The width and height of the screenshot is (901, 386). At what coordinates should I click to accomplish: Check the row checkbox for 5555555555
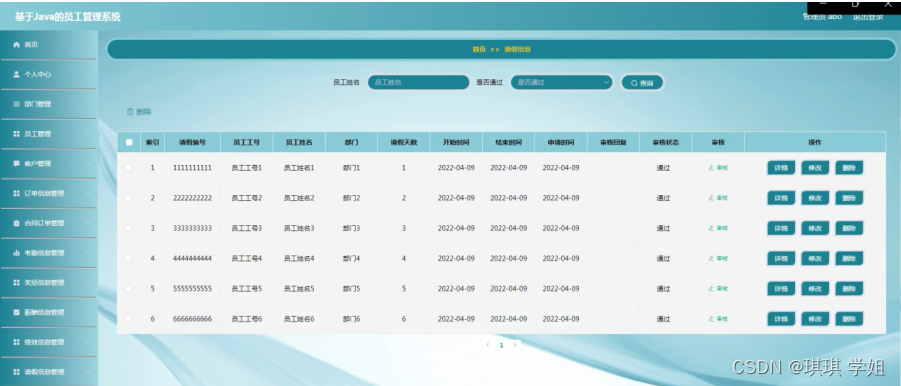click(x=129, y=289)
